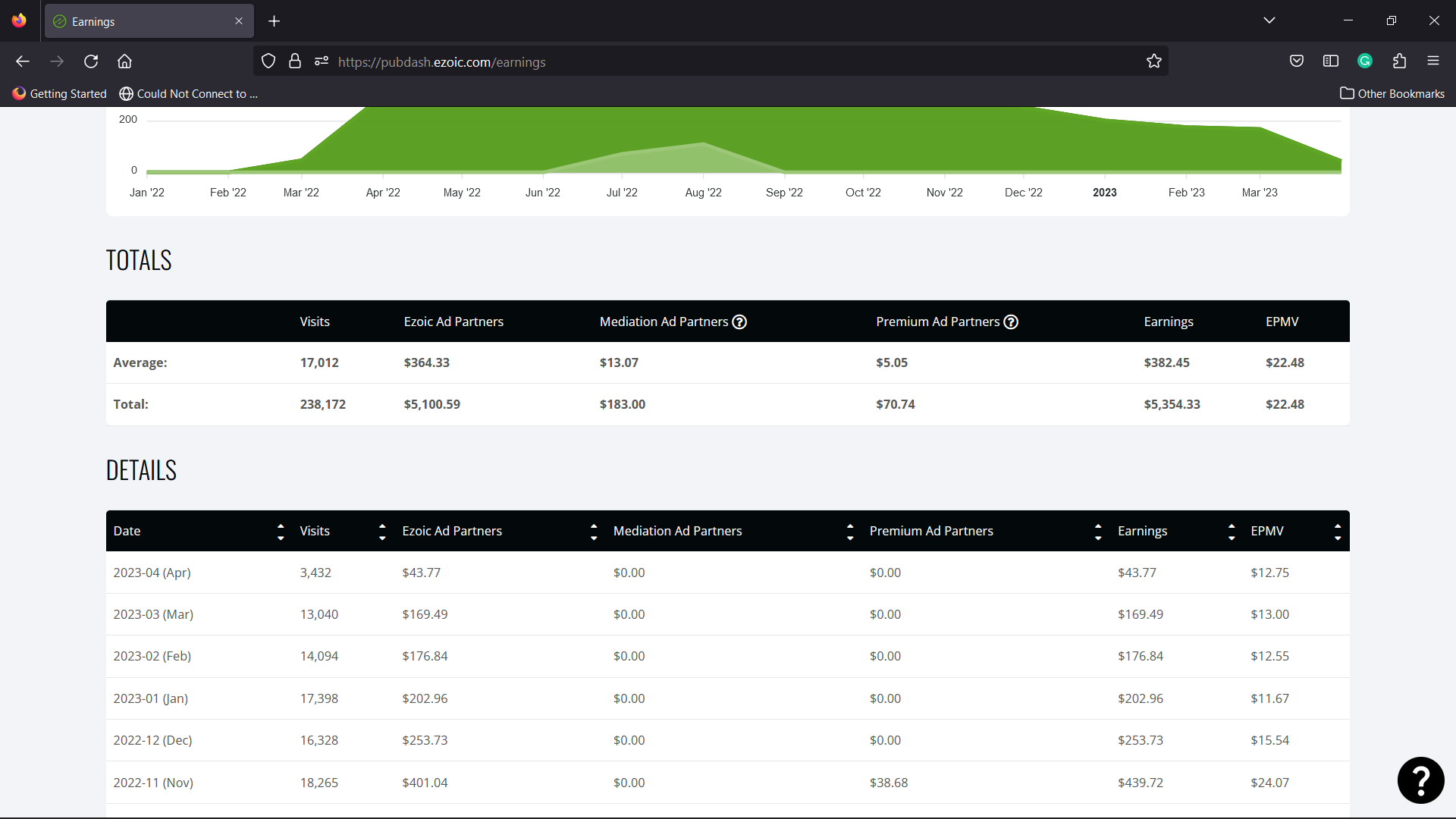This screenshot has width=1456, height=819.
Task: Click the Apr '22 chart axis label
Action: coord(383,193)
